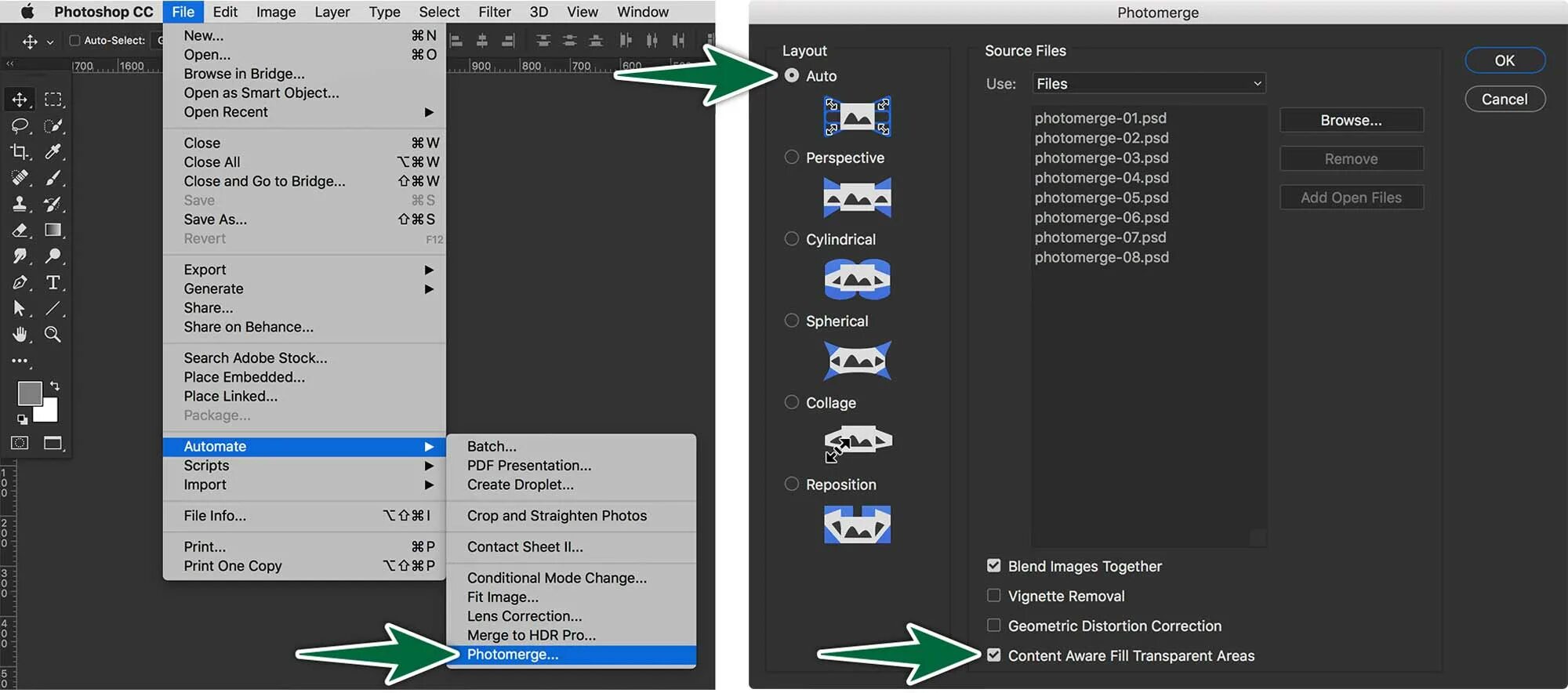Select the Collage layout option
The height and width of the screenshot is (693, 1568).
pyautogui.click(x=792, y=402)
